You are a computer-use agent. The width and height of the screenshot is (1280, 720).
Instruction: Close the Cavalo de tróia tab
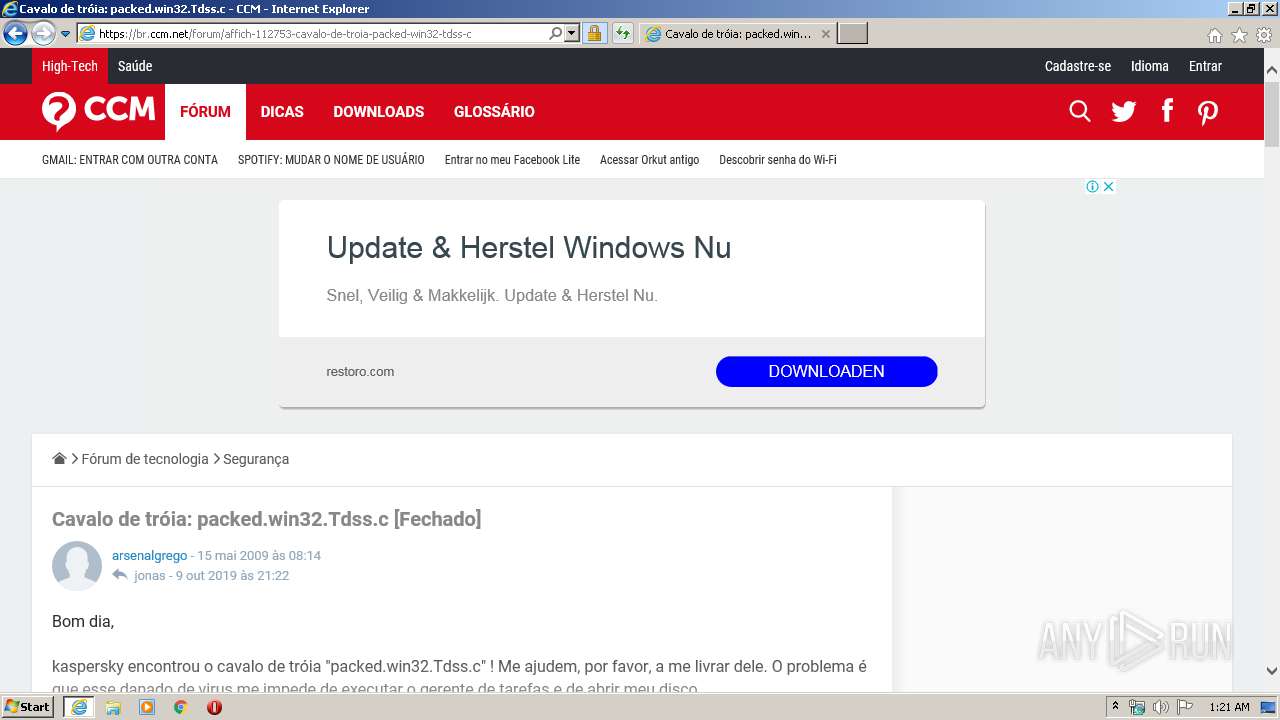[x=825, y=33]
